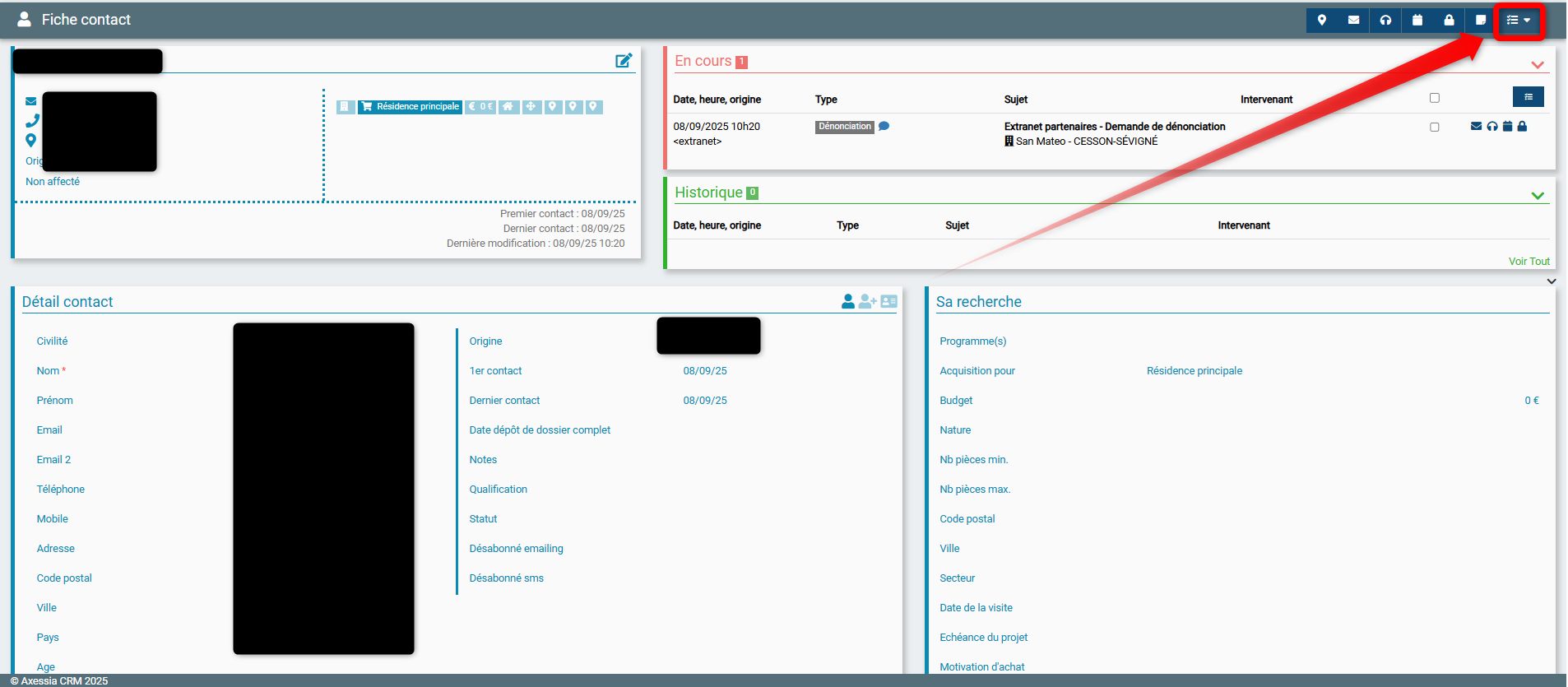Collapse the En cours section chevron

1537,65
